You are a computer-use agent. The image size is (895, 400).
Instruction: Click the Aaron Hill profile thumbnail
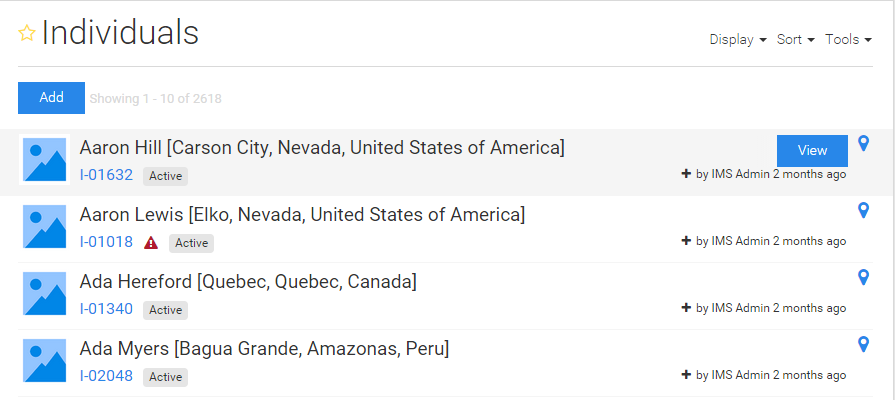[45, 159]
